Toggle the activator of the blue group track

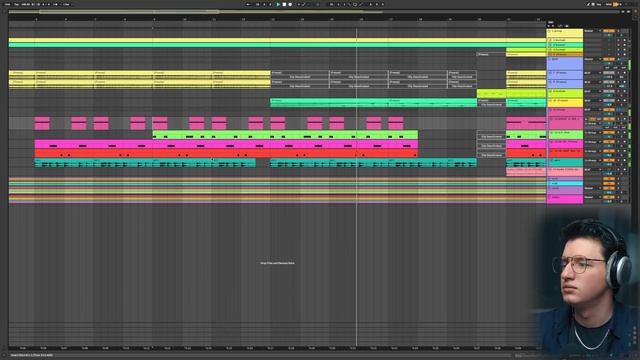click(609, 59)
